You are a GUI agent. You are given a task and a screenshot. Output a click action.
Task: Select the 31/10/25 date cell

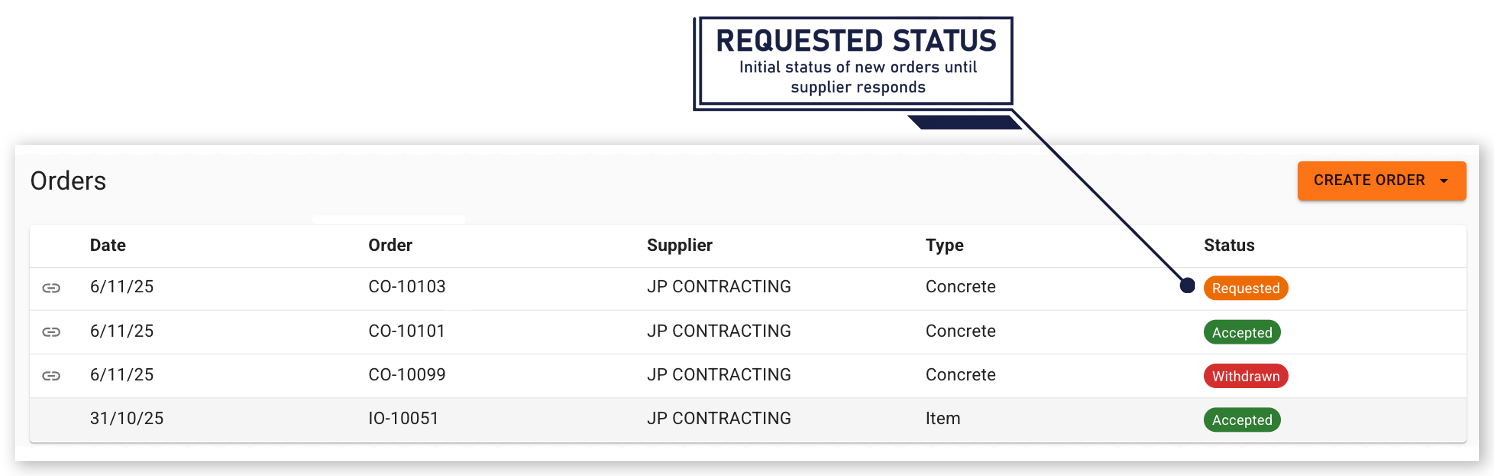[x=127, y=419]
